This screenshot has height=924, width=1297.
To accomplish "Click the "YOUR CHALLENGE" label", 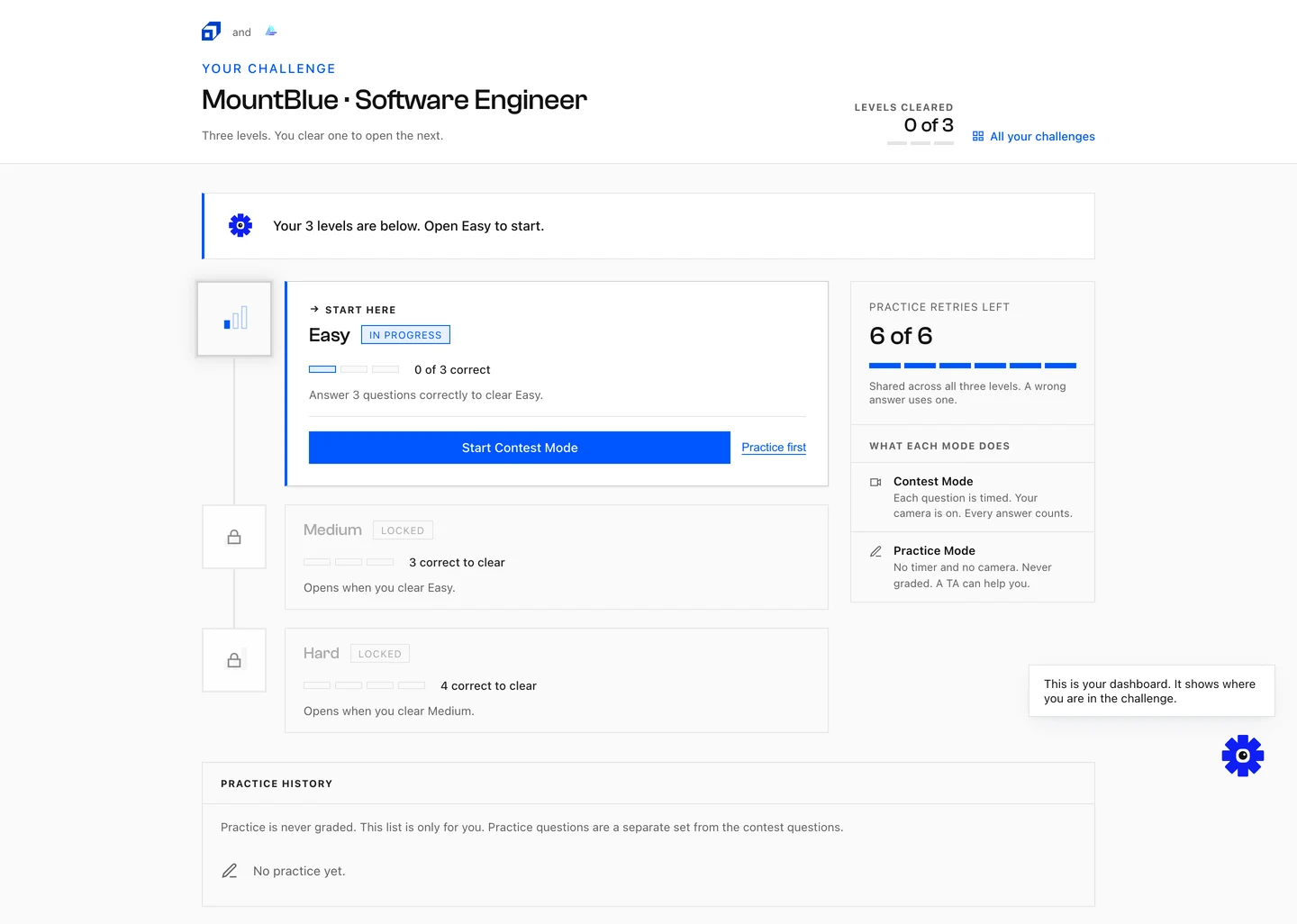I will [x=268, y=68].
